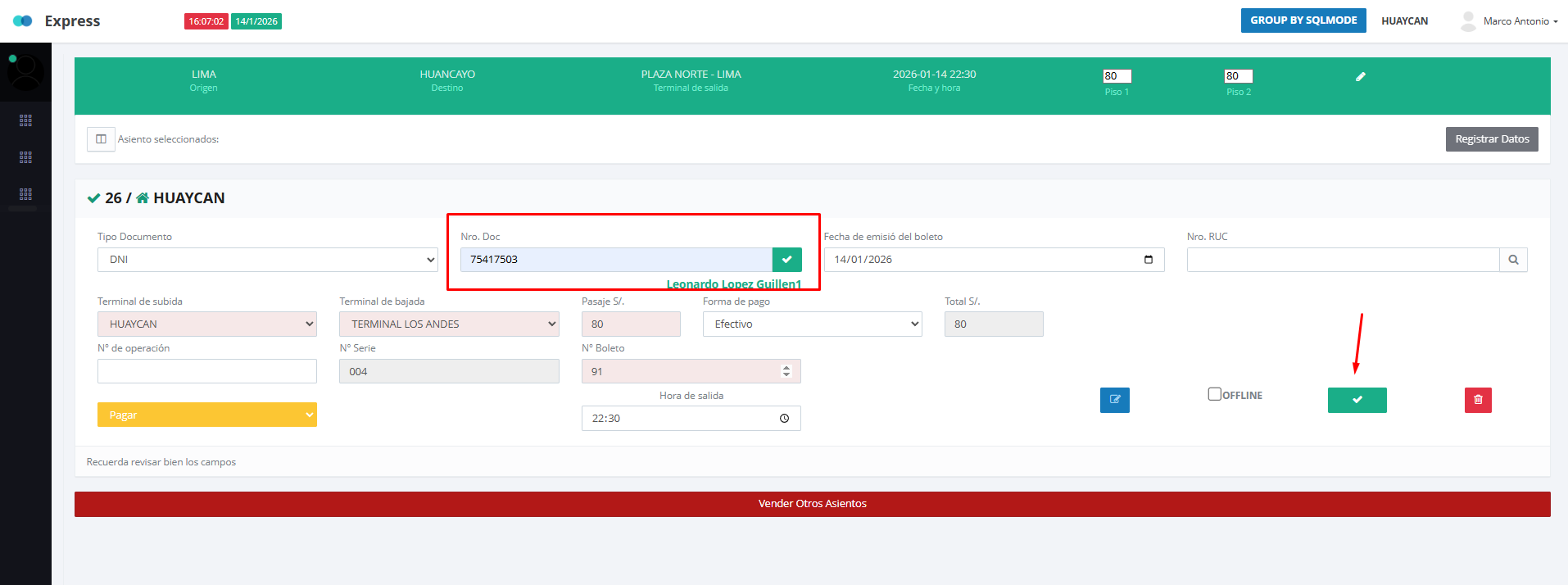Click the N° de operación input field
The width and height of the screenshot is (1568, 585).
pyautogui.click(x=206, y=371)
